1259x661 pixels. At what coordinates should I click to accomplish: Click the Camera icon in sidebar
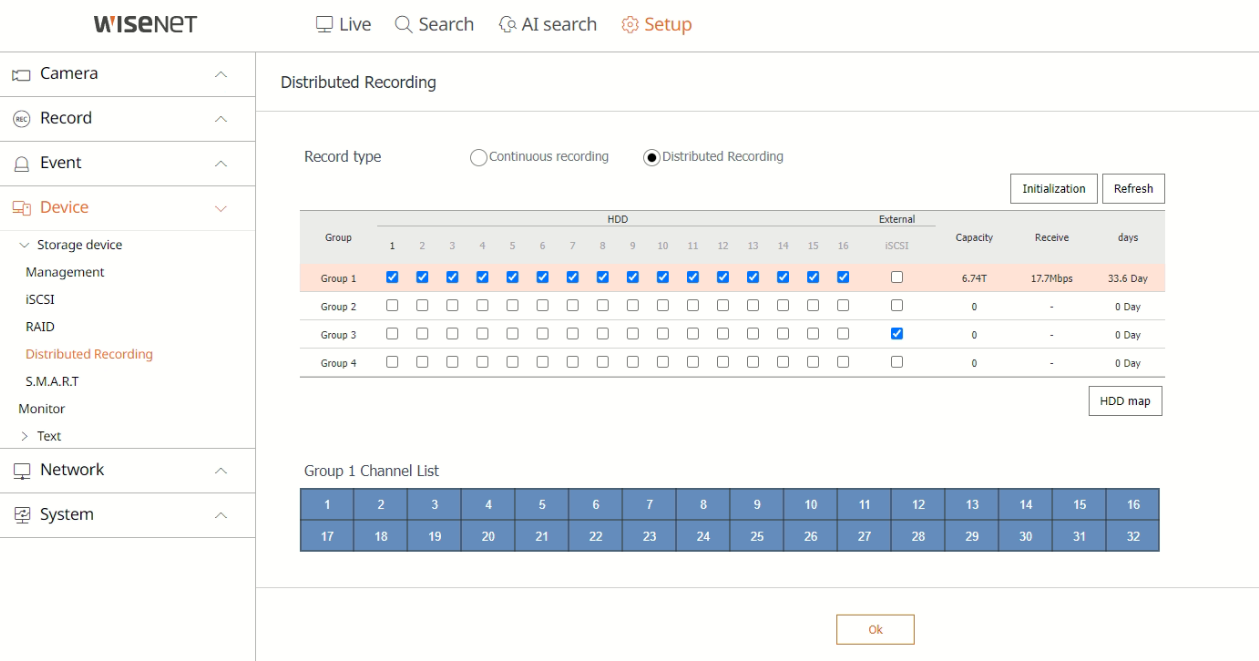point(21,74)
